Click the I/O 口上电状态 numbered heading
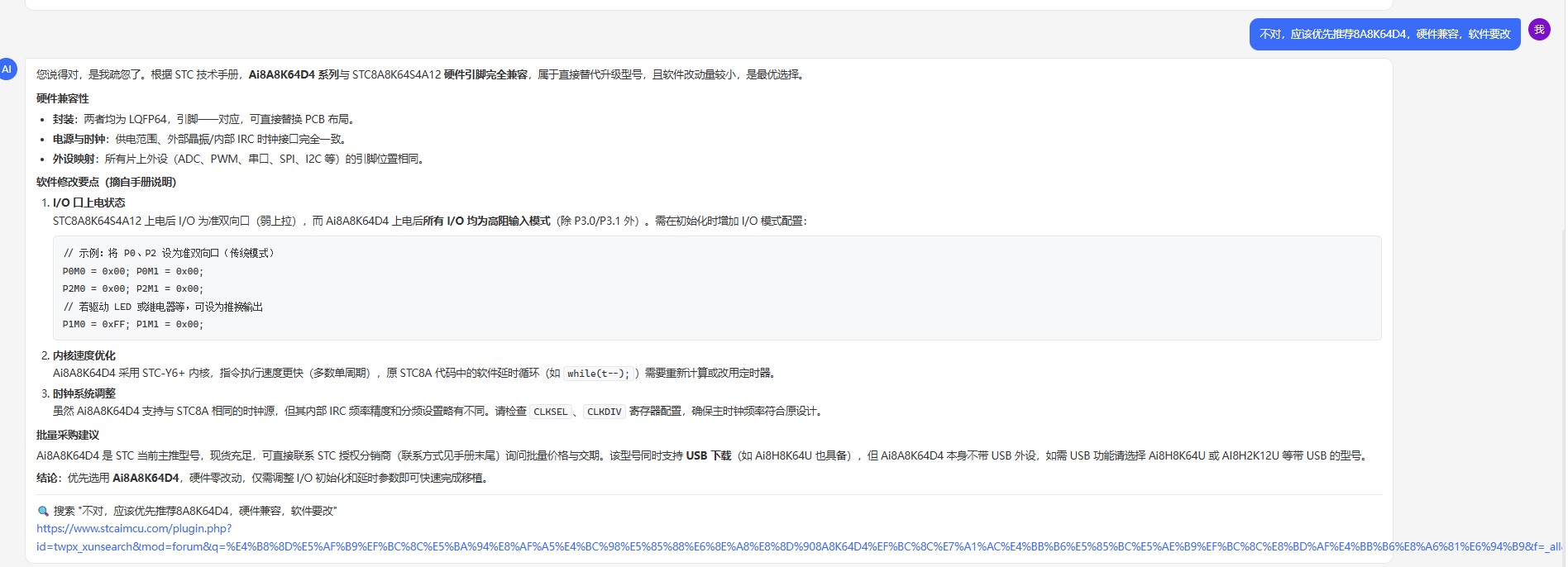This screenshot has width=1568, height=567. 88,202
